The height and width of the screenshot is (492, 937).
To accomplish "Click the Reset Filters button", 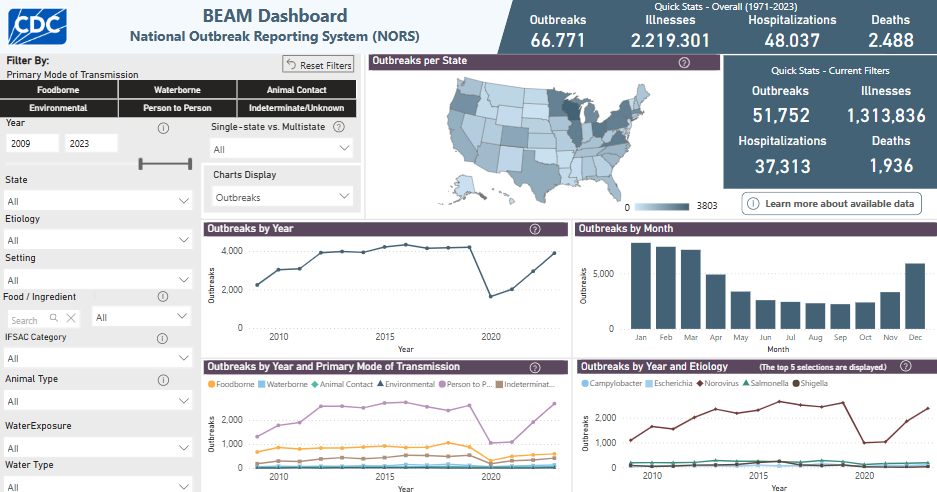I will (x=318, y=65).
